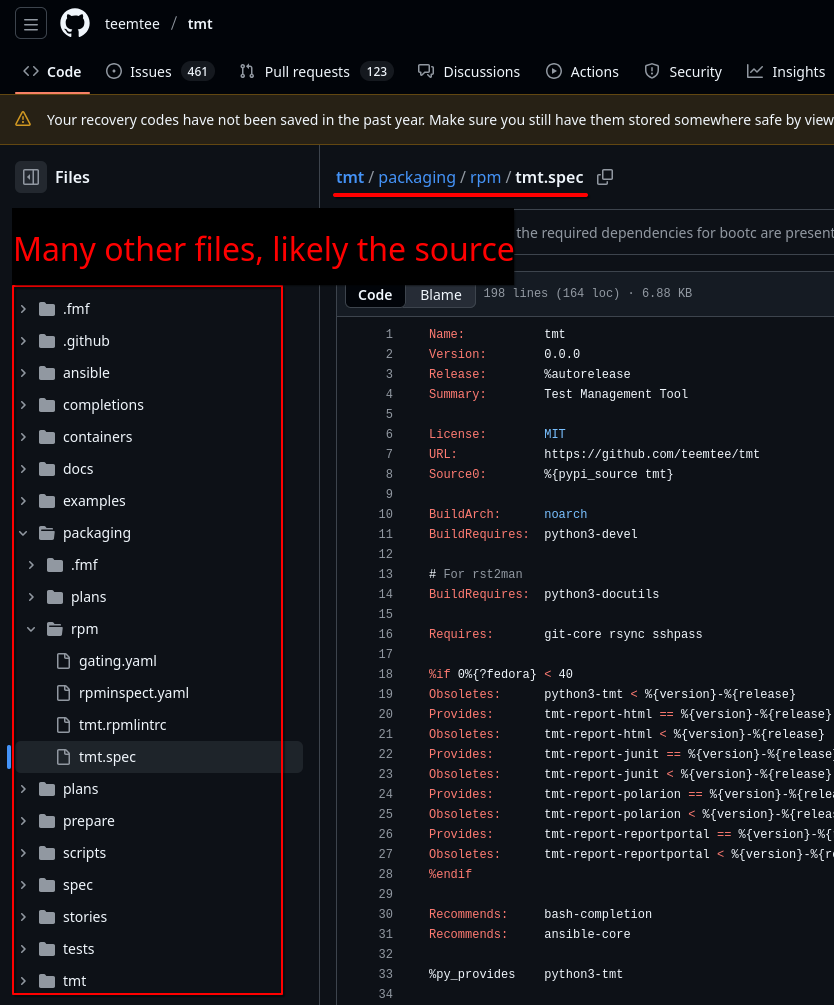Copy the tmt.spec file path
The width and height of the screenshot is (834, 1005).
pyautogui.click(x=605, y=177)
